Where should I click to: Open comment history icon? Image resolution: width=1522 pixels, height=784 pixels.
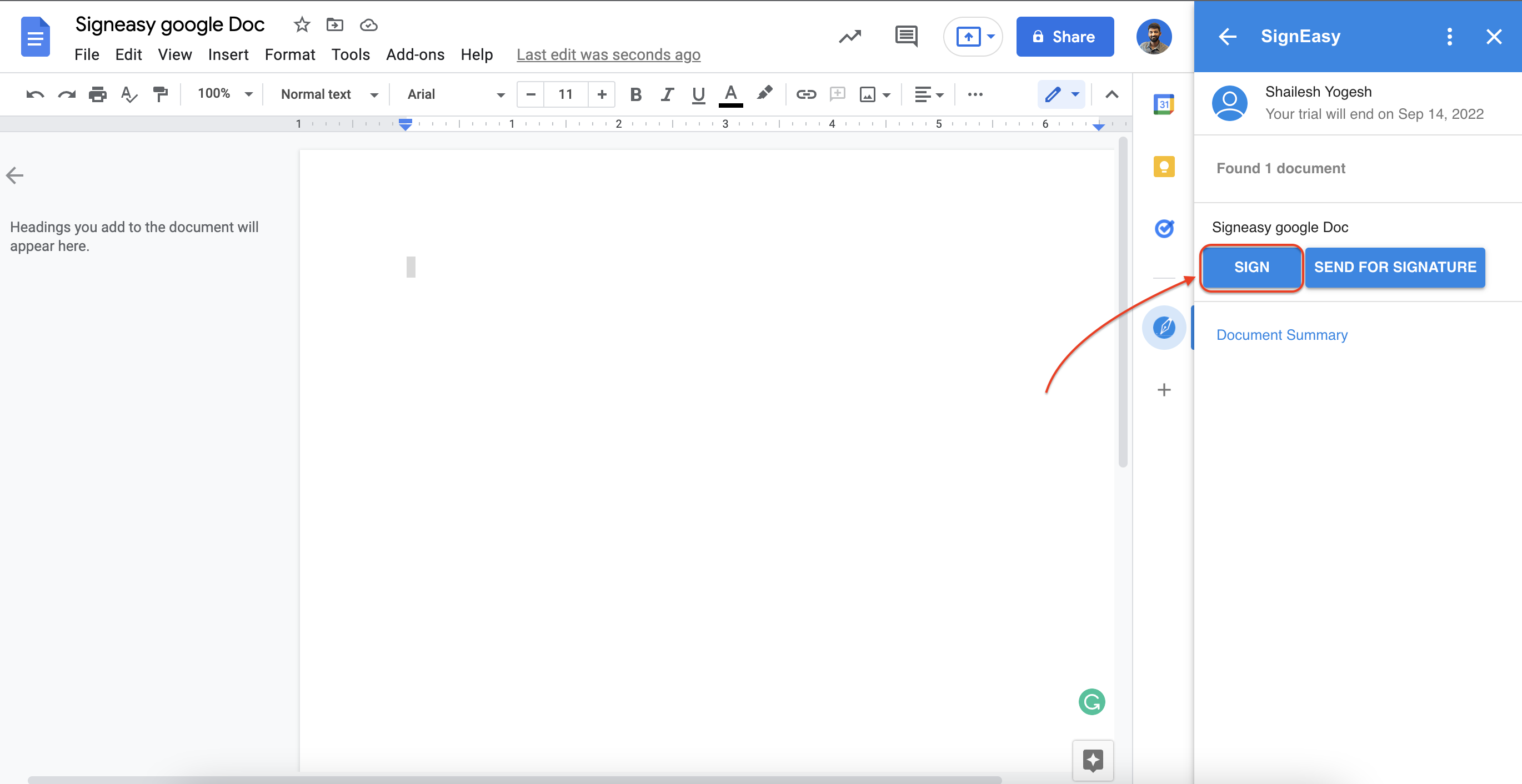(x=907, y=37)
